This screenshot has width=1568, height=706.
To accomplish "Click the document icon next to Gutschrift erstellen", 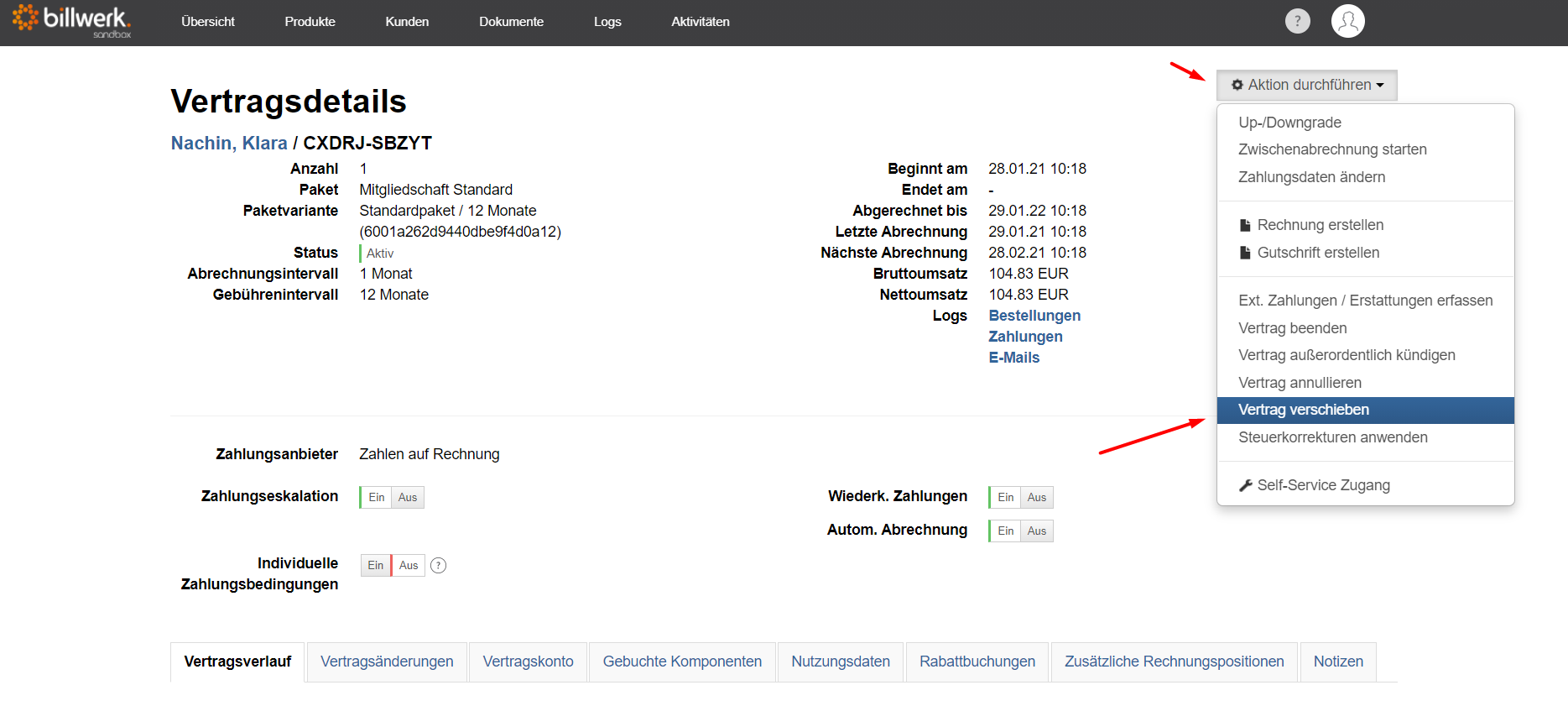I will [x=1245, y=253].
